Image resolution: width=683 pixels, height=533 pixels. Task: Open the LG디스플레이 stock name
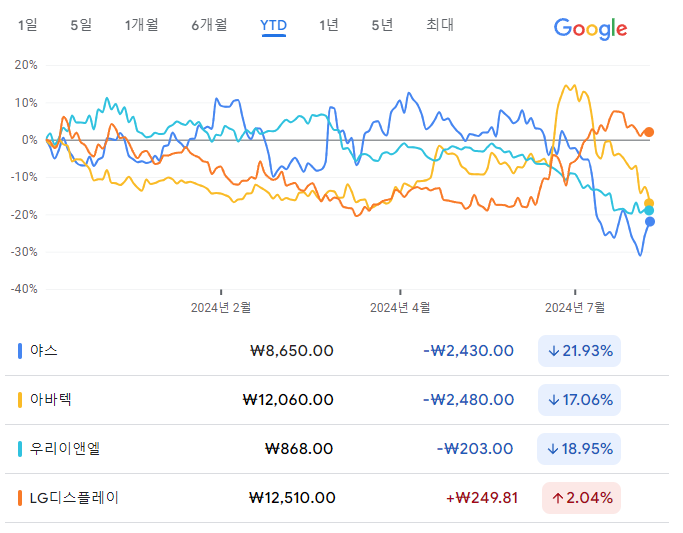74,498
